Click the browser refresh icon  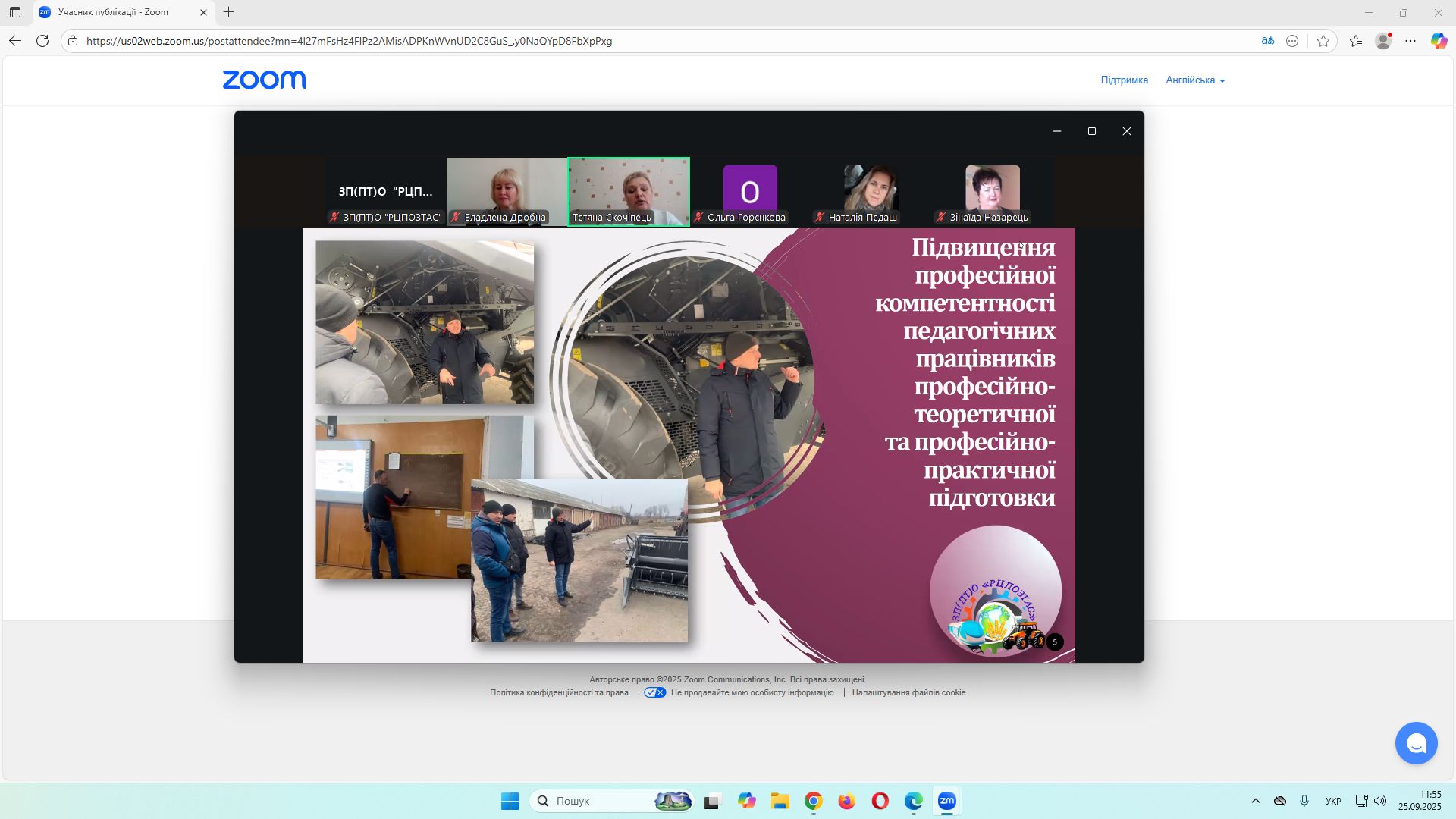pyautogui.click(x=42, y=41)
